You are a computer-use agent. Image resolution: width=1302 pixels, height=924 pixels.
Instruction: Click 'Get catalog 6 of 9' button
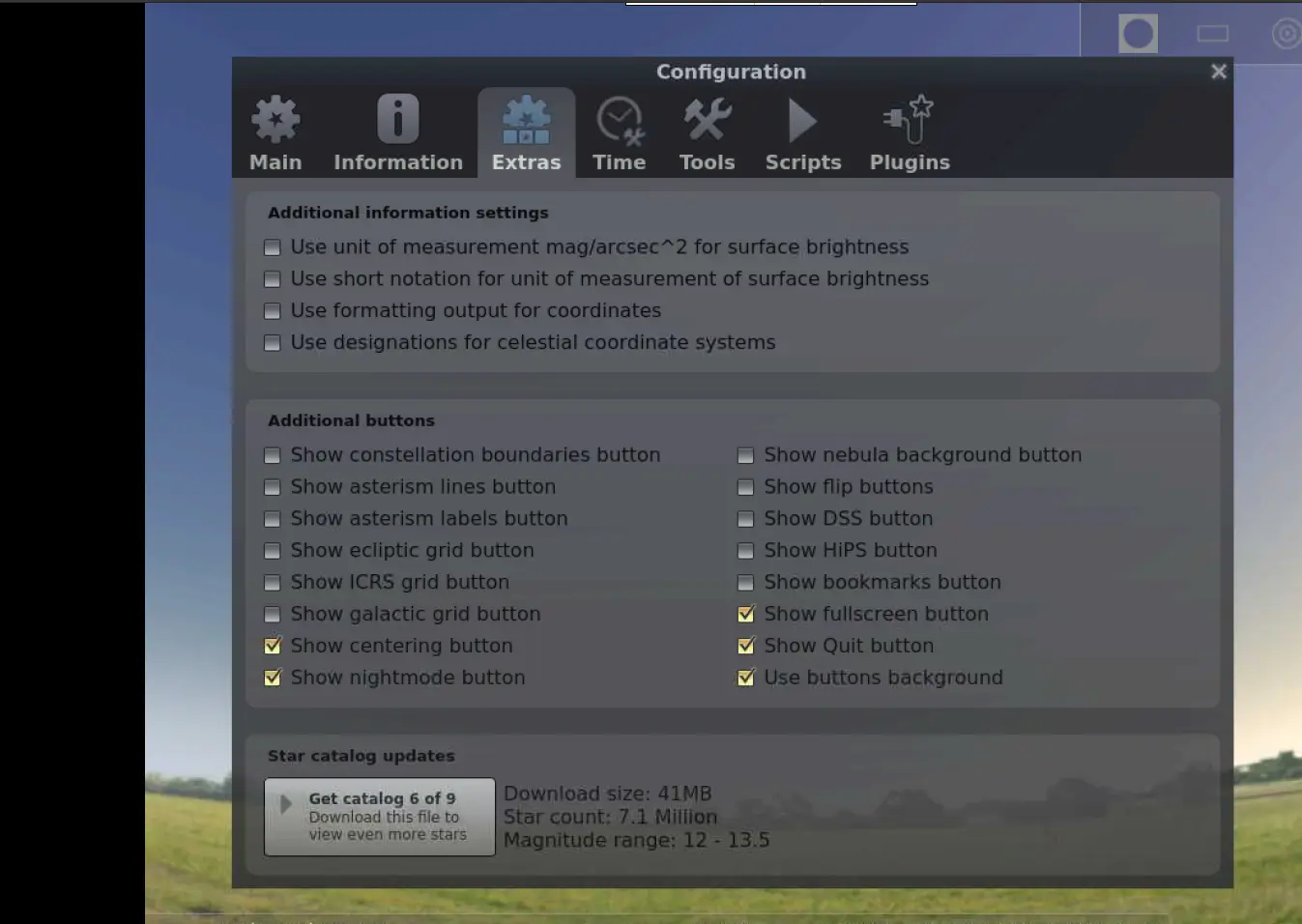pyautogui.click(x=380, y=817)
